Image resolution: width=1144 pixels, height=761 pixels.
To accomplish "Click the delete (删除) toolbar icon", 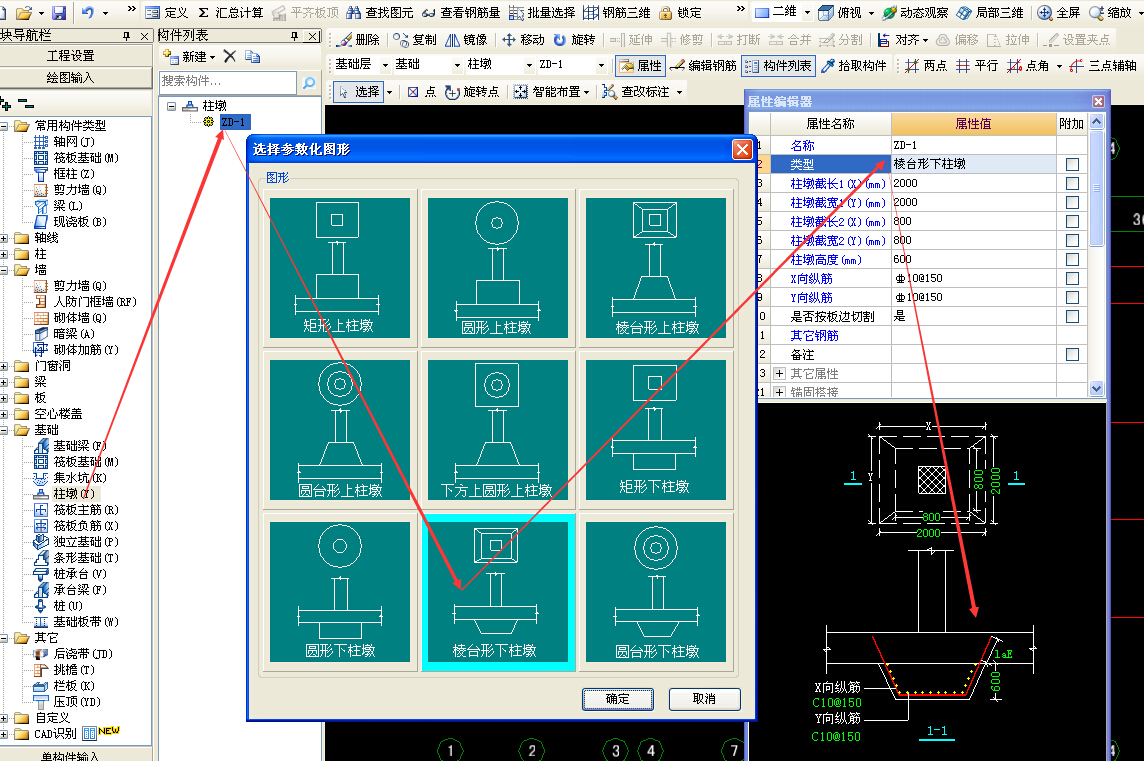I will pos(358,39).
